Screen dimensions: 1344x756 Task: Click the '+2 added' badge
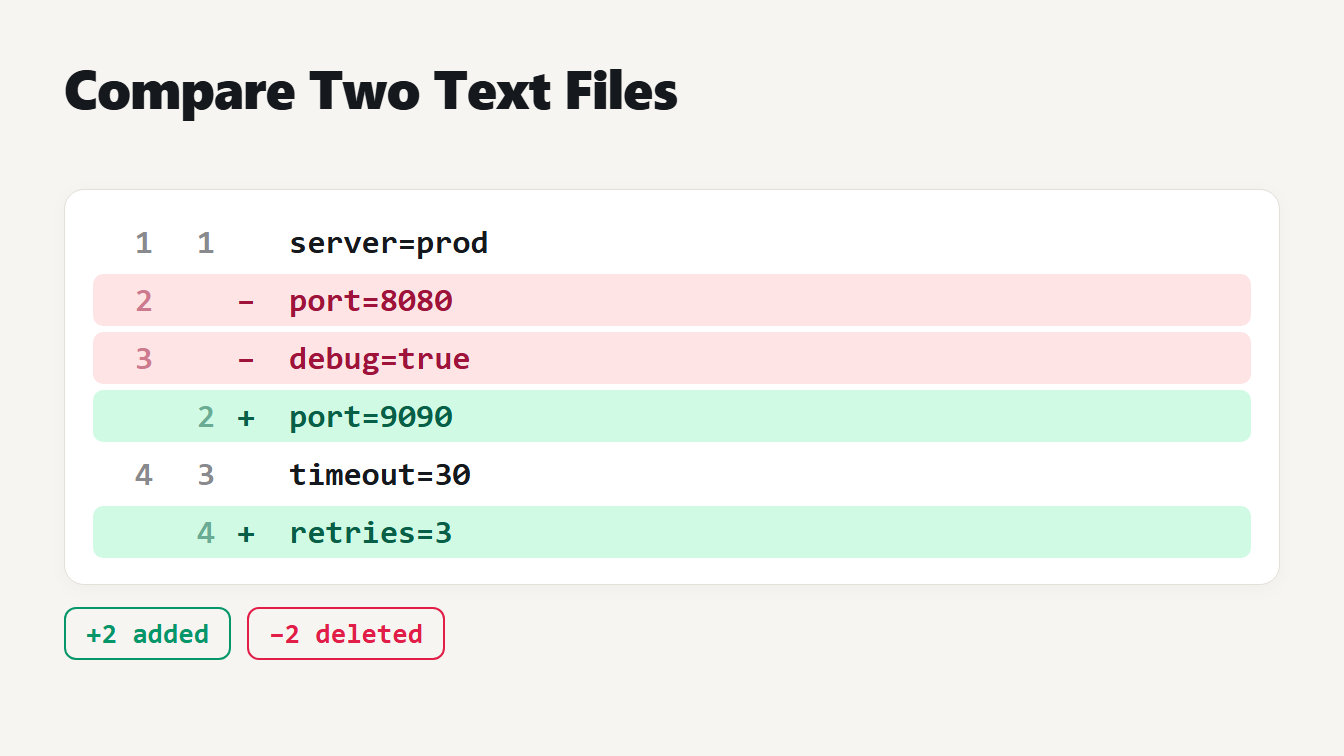coord(147,634)
